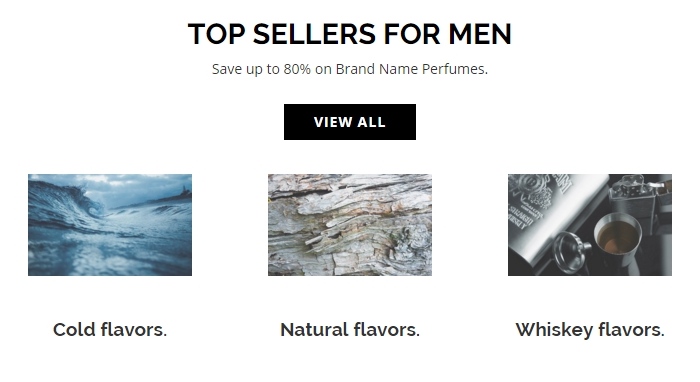Select the Whiskey flavors. heading
The height and width of the screenshot is (382, 700).
pos(590,330)
